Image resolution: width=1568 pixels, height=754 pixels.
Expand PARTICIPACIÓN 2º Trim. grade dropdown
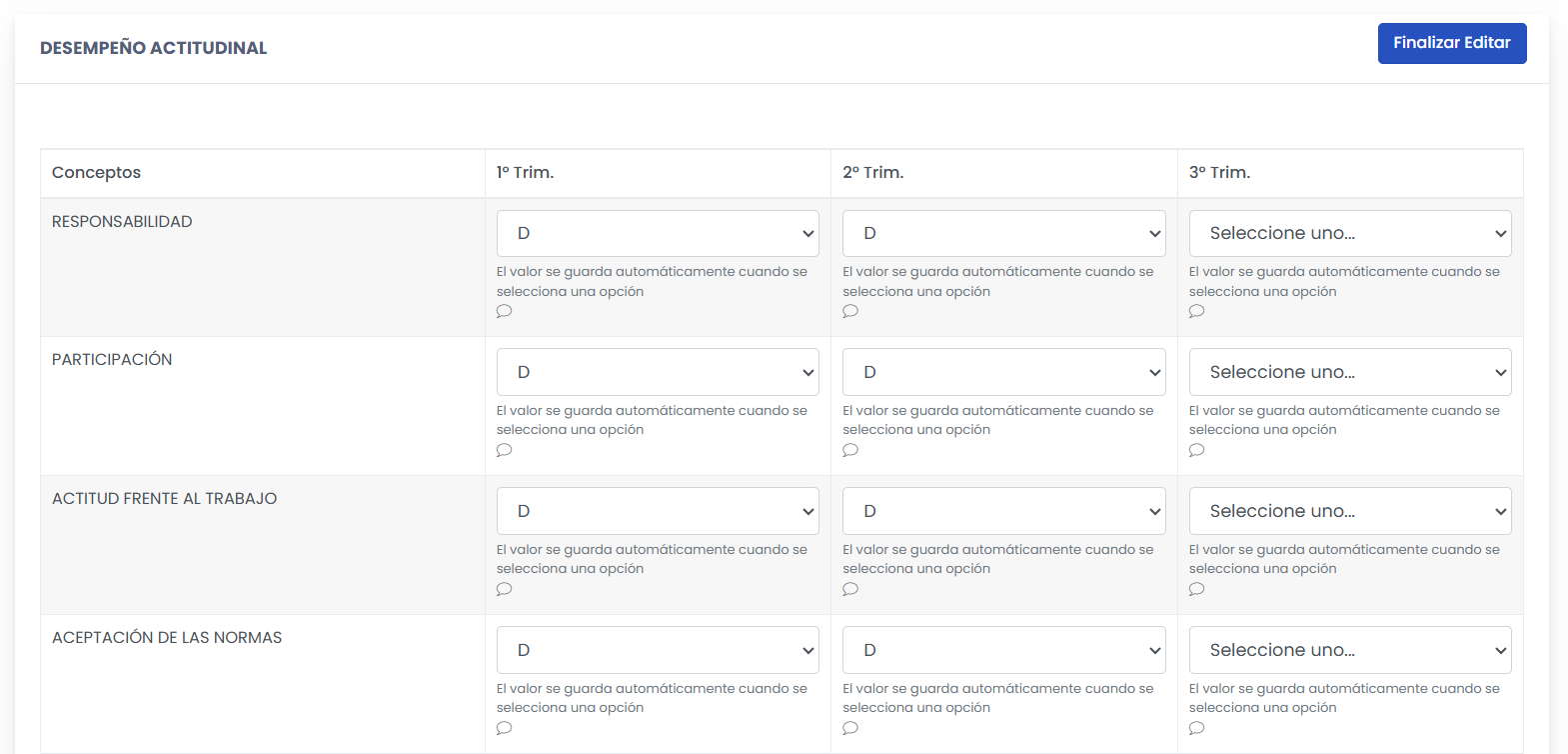1003,372
